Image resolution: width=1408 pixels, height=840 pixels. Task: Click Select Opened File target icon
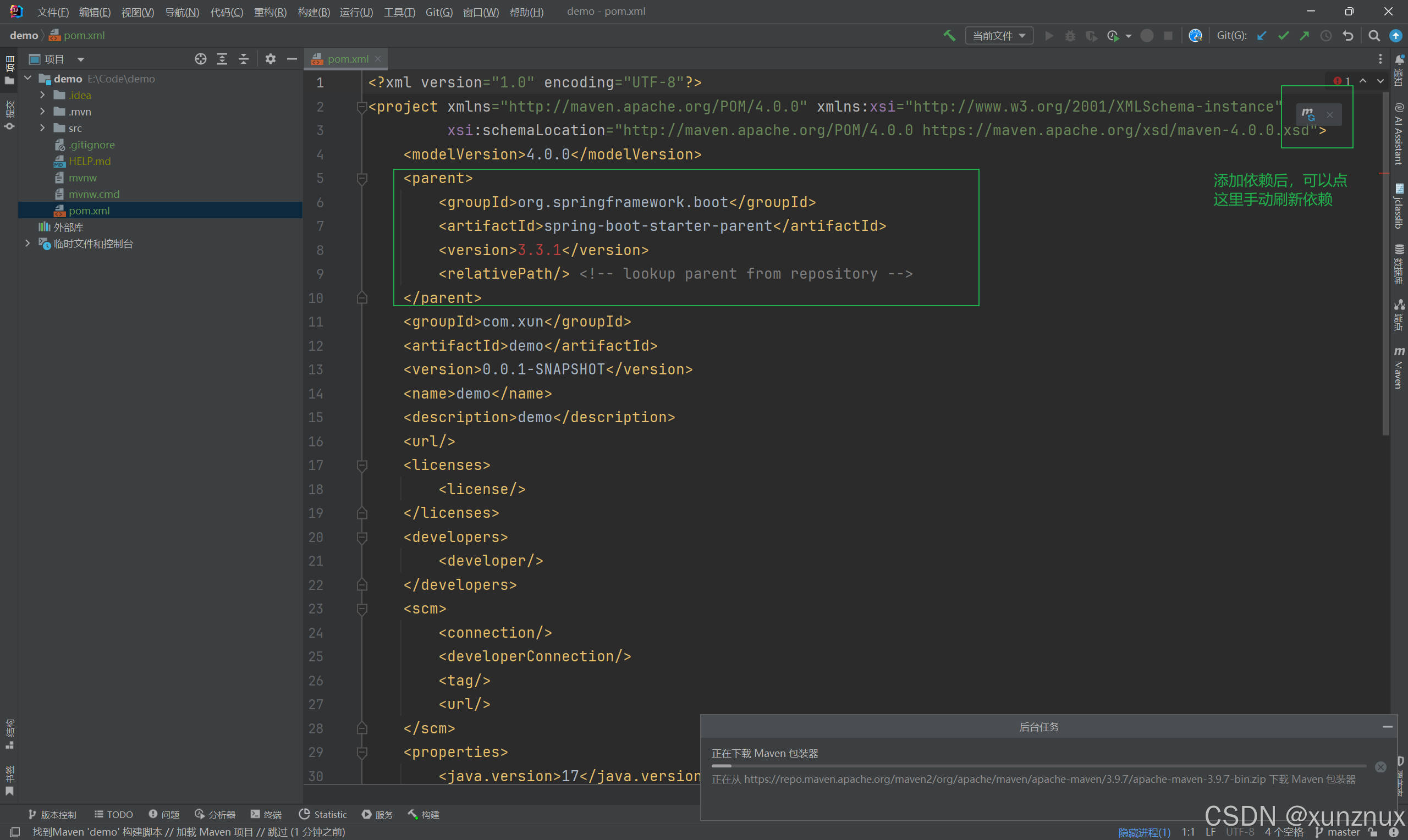(200, 59)
